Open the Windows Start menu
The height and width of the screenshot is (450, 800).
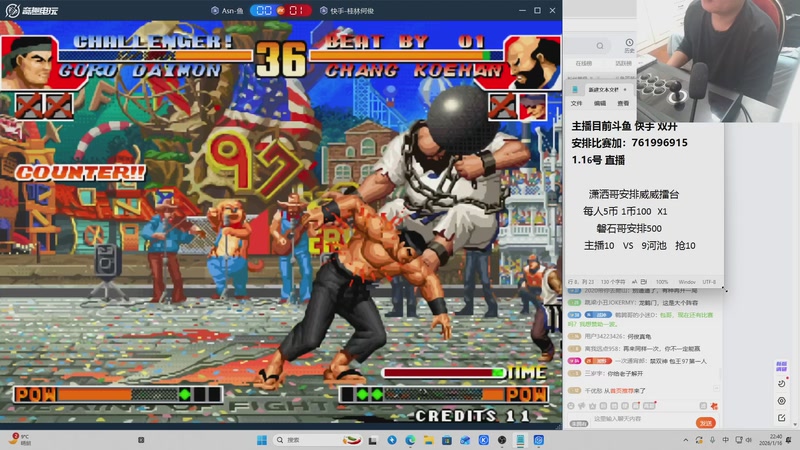[x=262, y=440]
